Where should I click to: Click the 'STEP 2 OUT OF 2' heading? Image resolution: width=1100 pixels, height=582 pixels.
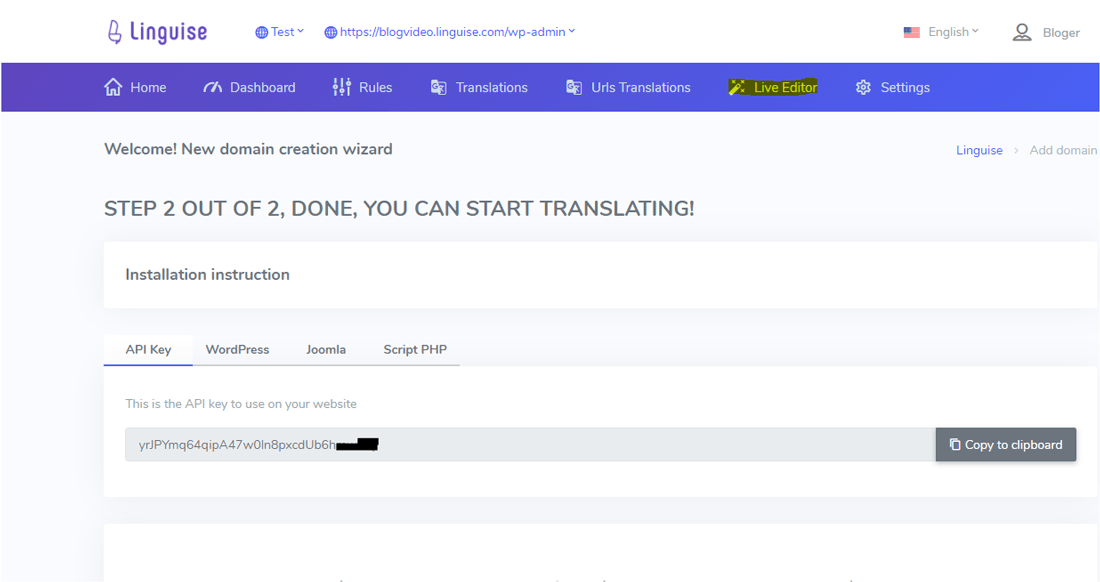coord(399,208)
